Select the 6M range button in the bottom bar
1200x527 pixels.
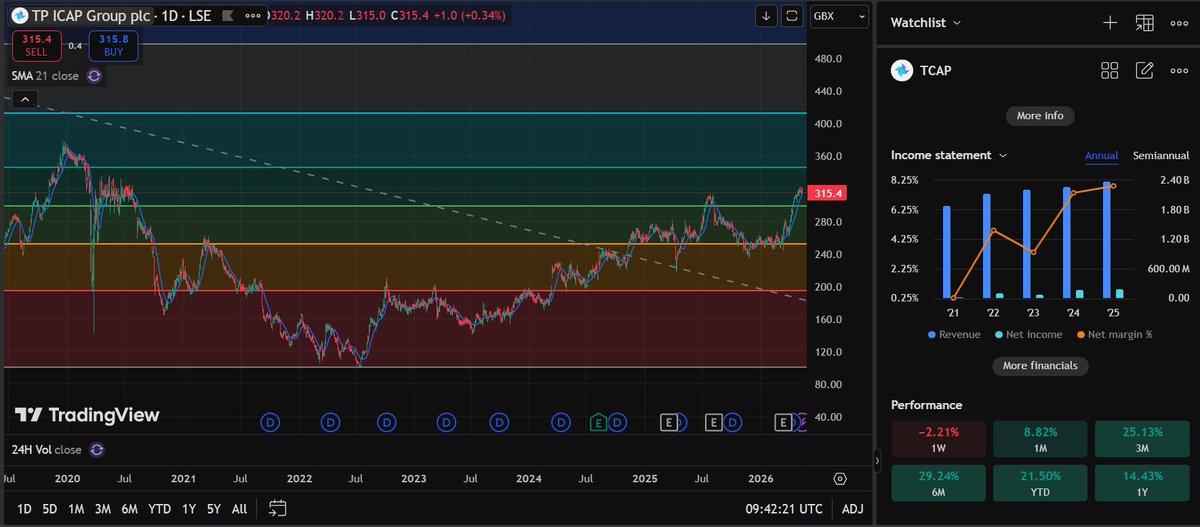click(129, 509)
